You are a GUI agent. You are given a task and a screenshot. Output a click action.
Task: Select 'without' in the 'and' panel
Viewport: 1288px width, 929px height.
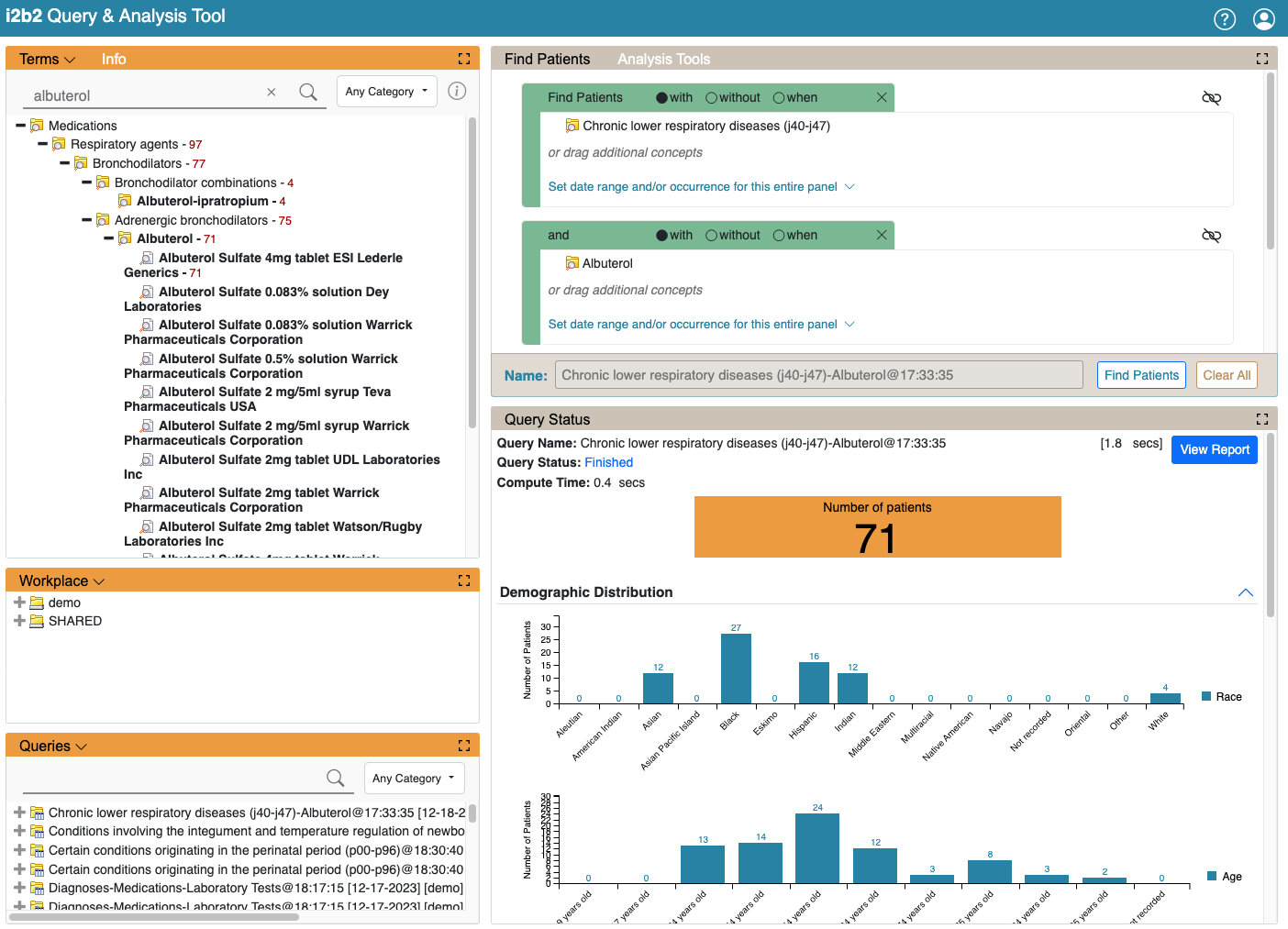pyautogui.click(x=711, y=236)
